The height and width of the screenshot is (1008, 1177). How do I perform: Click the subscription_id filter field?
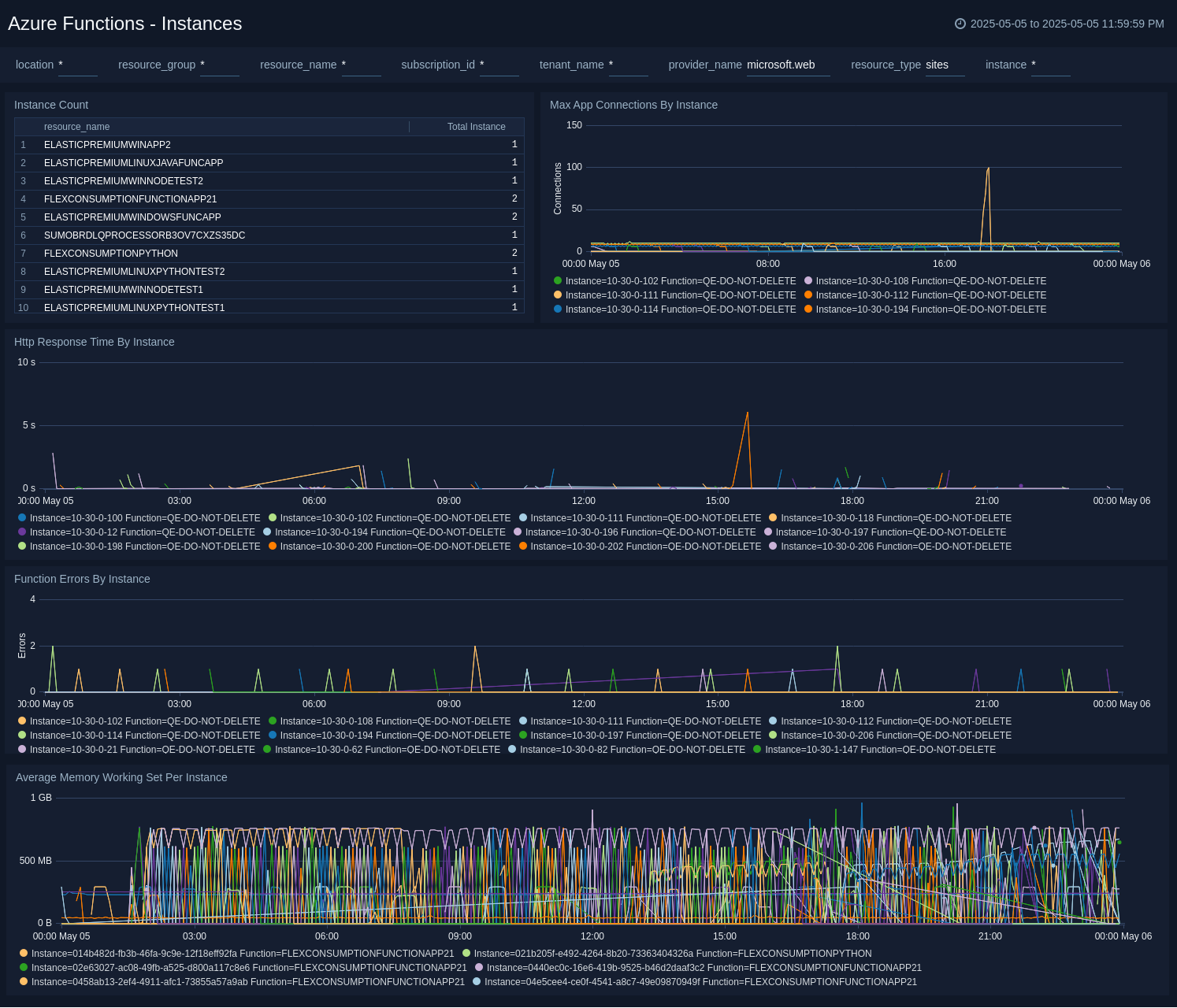(499, 65)
